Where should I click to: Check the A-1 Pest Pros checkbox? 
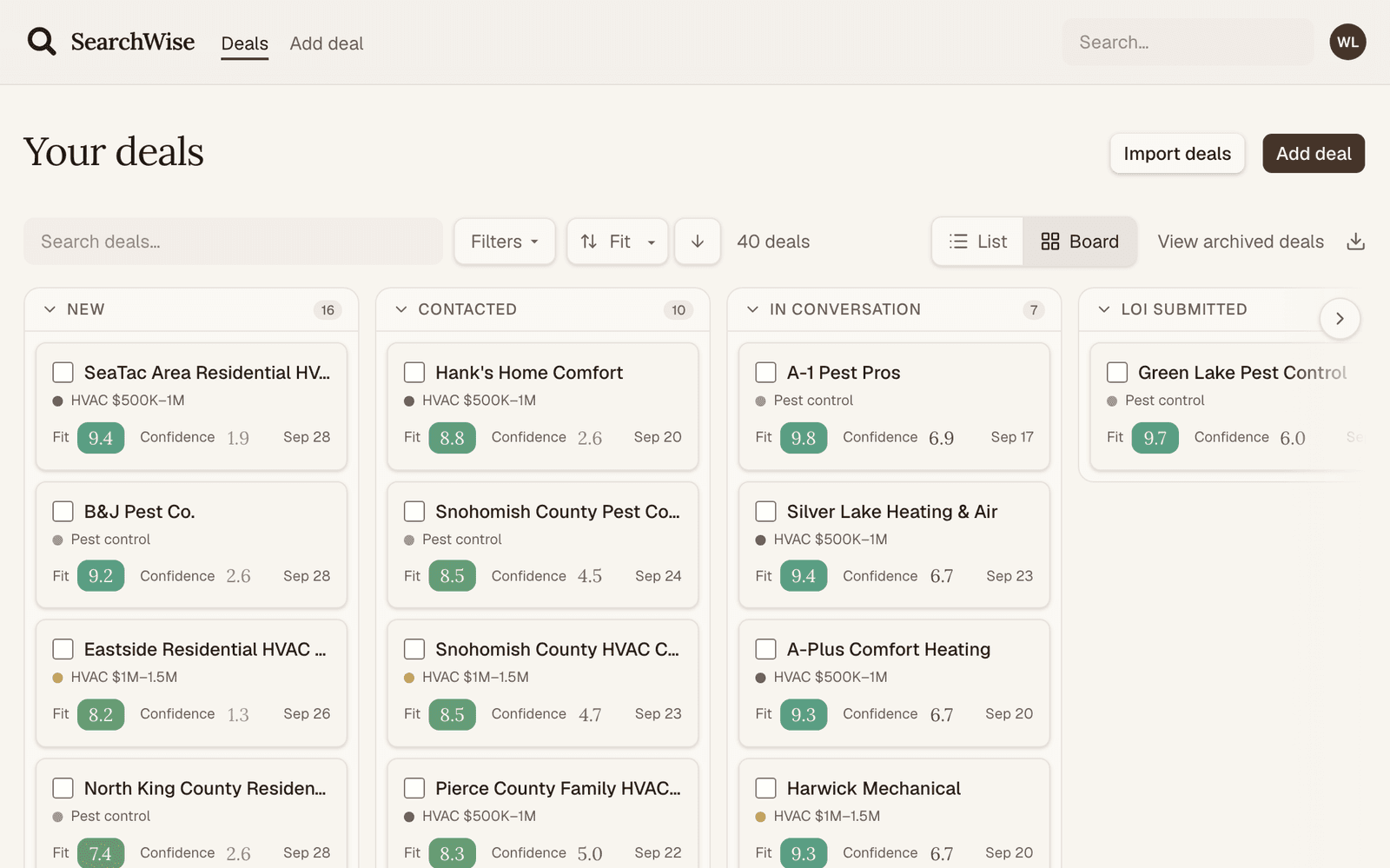click(x=765, y=373)
